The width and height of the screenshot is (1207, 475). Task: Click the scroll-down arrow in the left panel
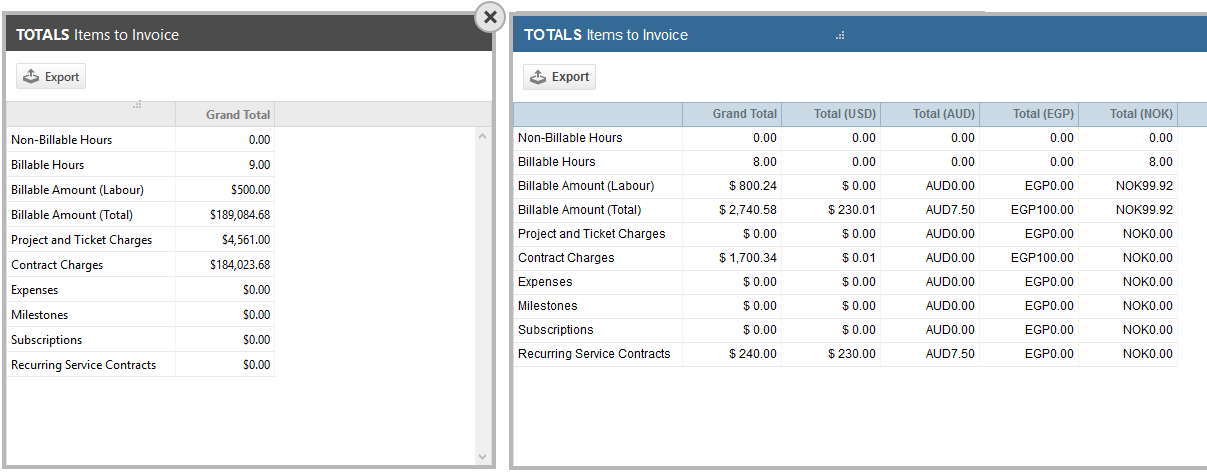(x=483, y=456)
